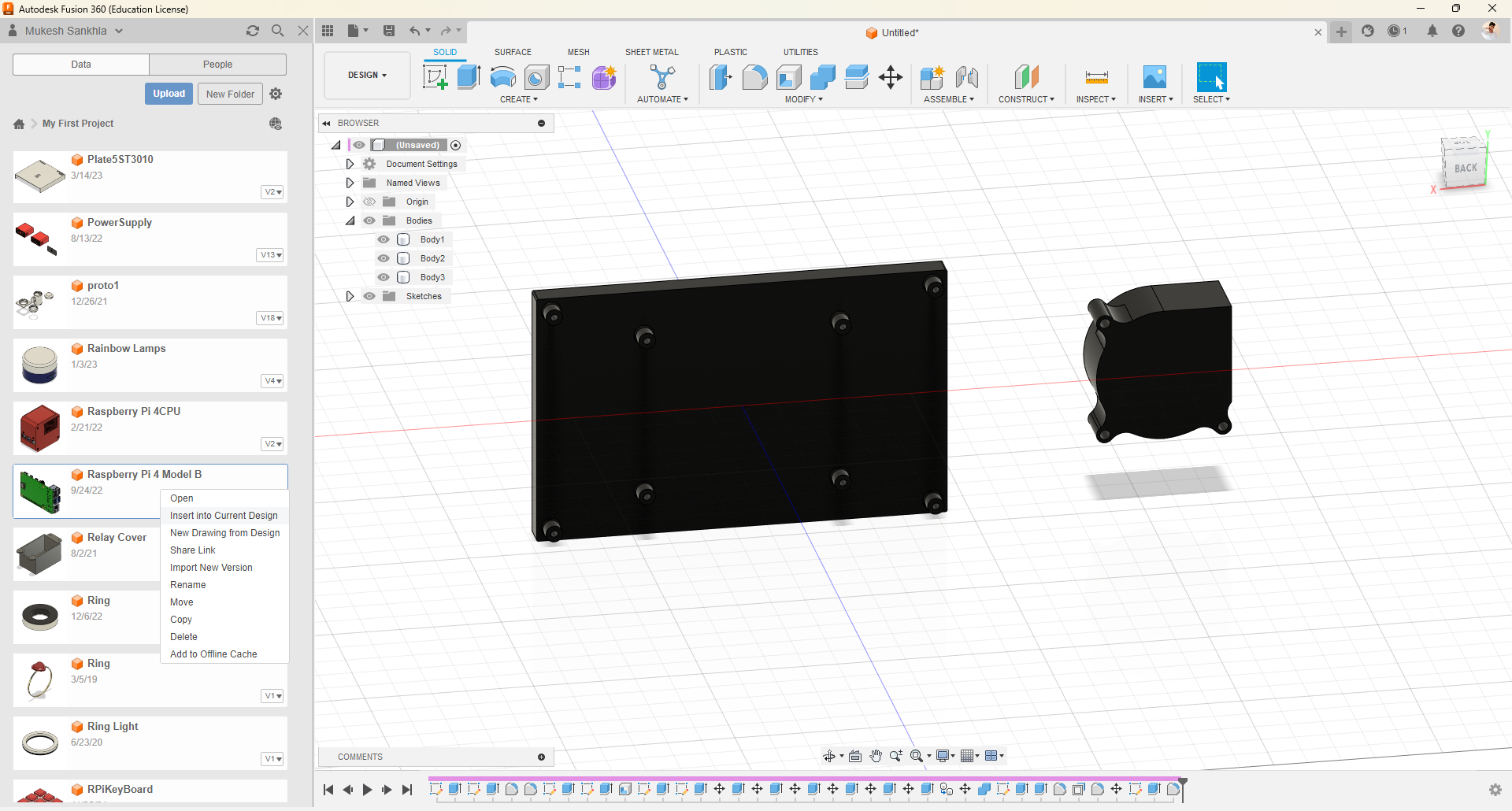Expand the Document Settings tree item
Viewport: 1512px width, 811px height.
tap(350, 164)
